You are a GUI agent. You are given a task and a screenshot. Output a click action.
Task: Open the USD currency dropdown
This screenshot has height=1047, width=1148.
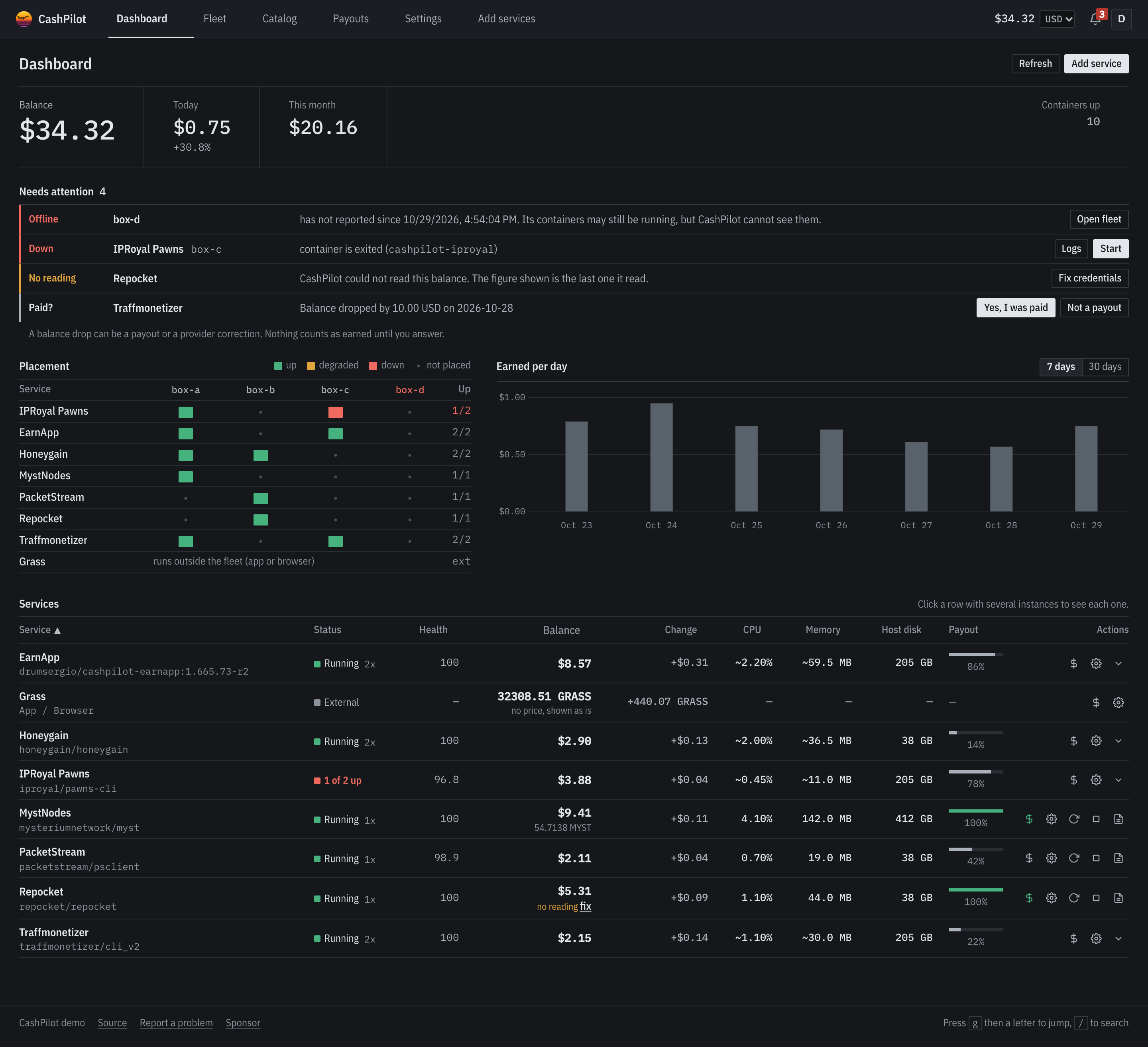tap(1058, 19)
